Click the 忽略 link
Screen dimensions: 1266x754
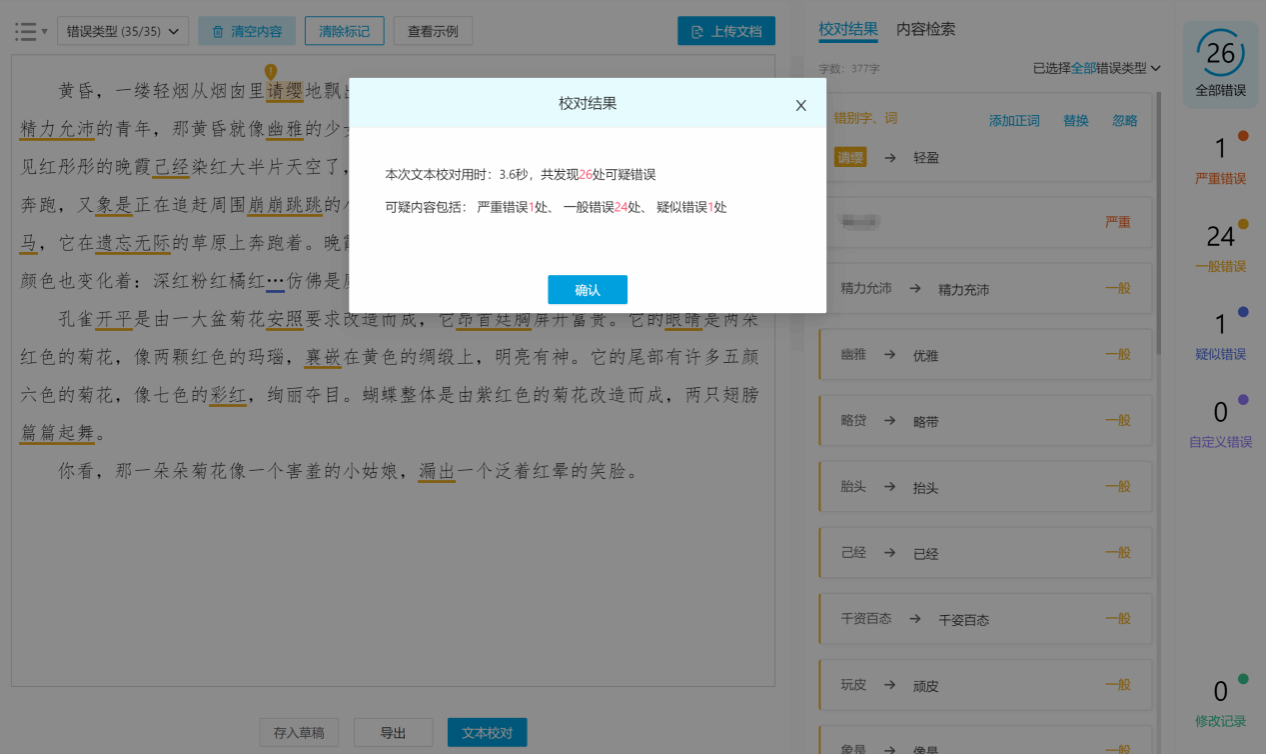pyautogui.click(x=1125, y=120)
